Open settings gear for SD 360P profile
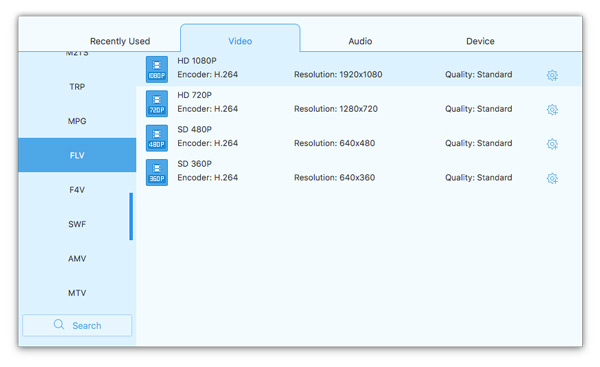The height and width of the screenshot is (367, 600). click(552, 178)
